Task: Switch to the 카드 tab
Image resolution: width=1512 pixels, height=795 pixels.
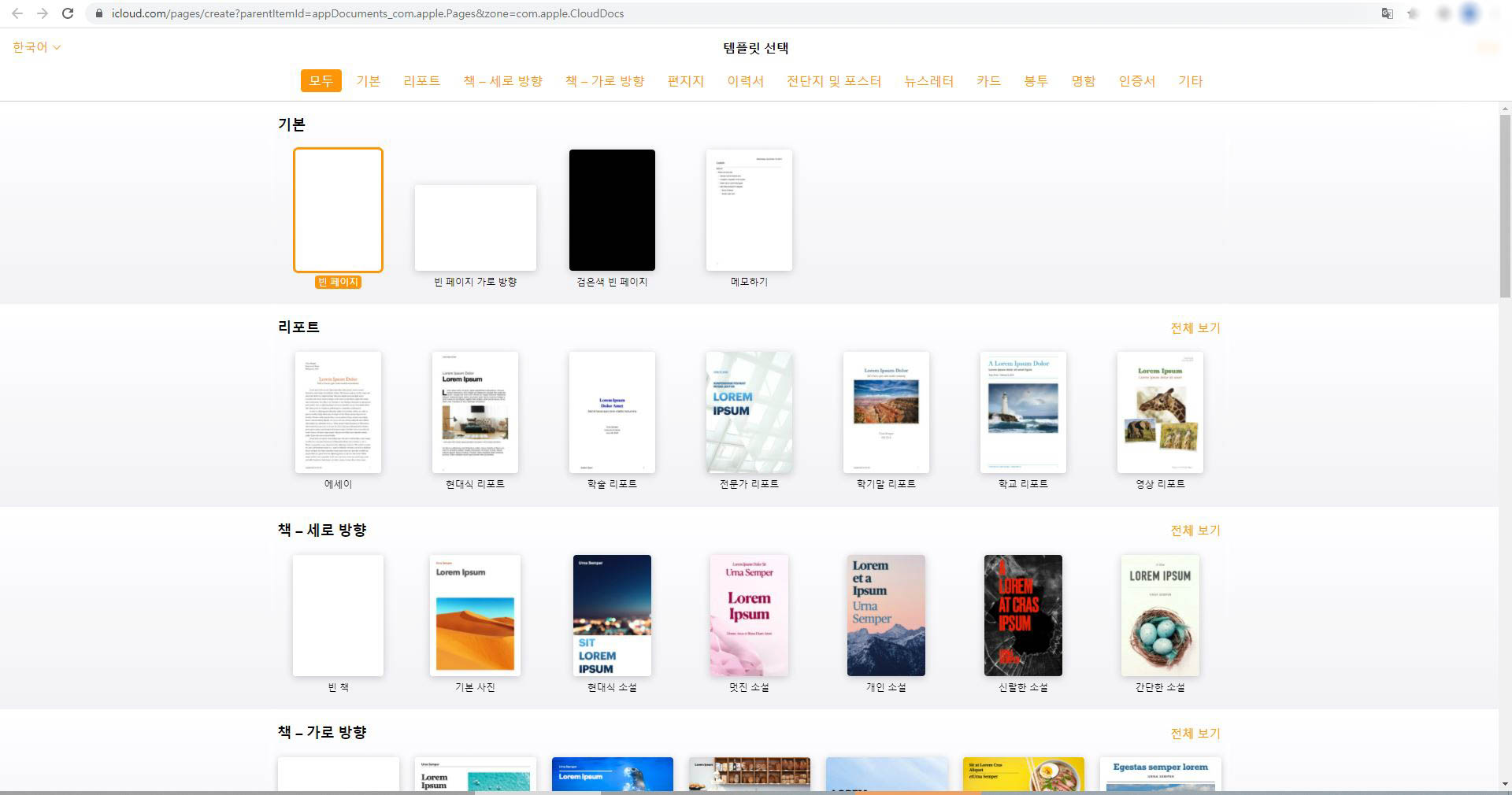Action: tap(988, 81)
